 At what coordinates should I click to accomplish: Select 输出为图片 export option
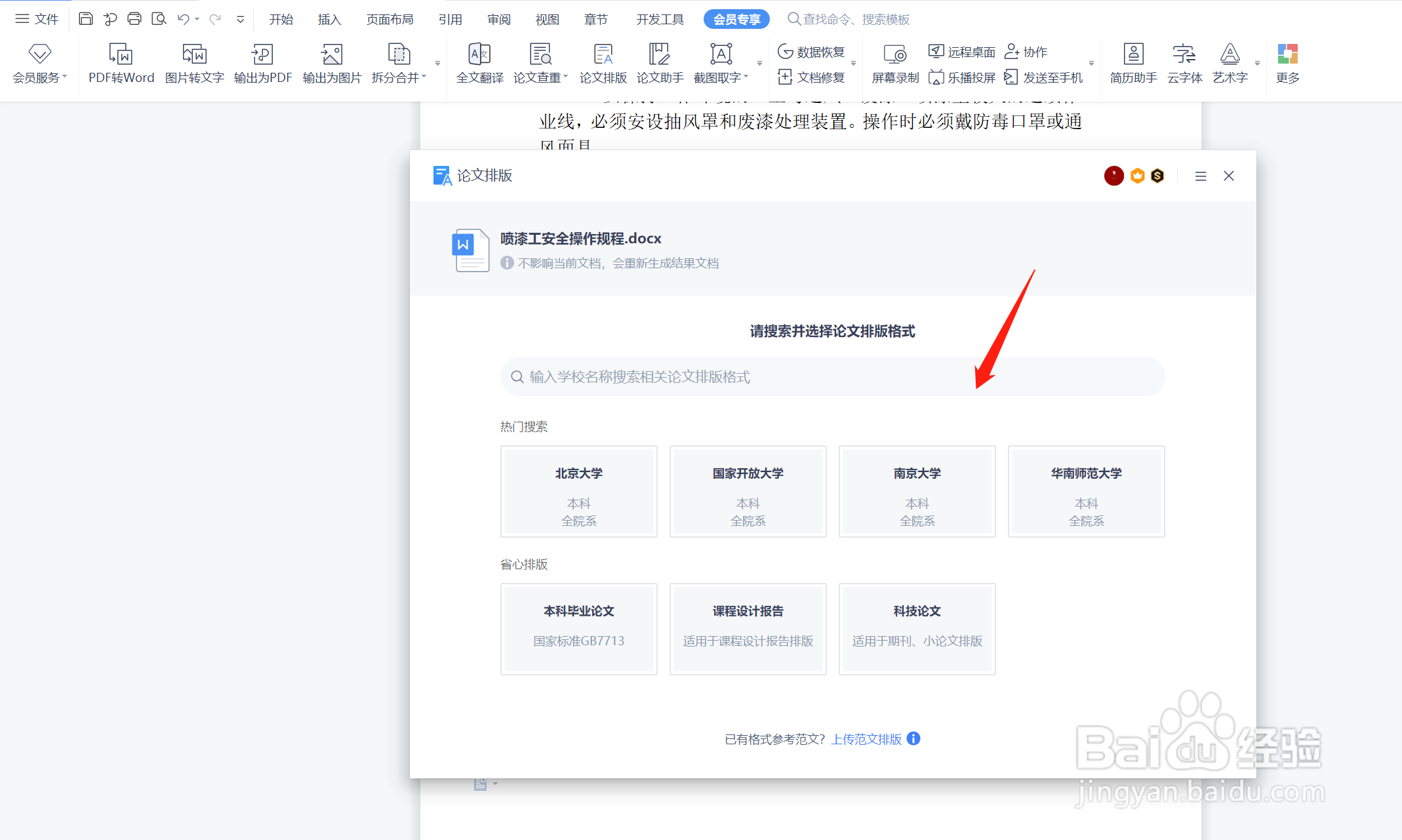[x=332, y=64]
